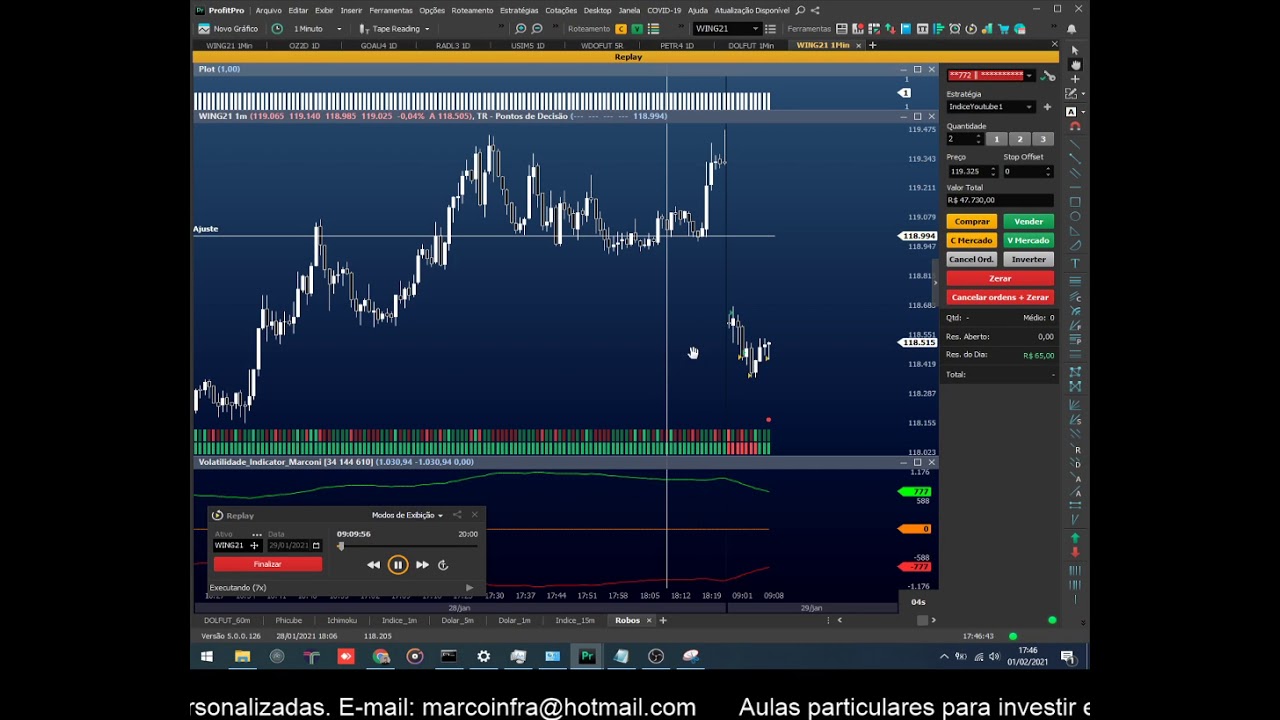Select the triangle drawing tool

[x=1075, y=232]
